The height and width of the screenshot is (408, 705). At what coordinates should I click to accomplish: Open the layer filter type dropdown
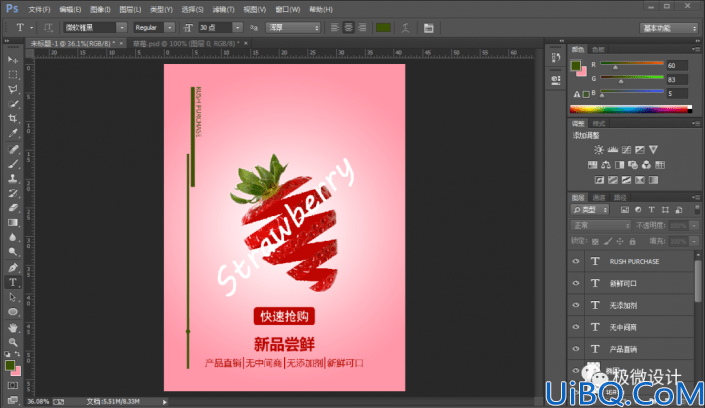coord(590,210)
